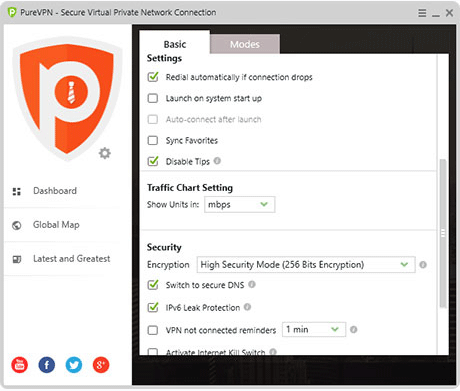The height and width of the screenshot is (391, 460).
Task: Show info for Switch to secure DNS
Action: coord(252,284)
